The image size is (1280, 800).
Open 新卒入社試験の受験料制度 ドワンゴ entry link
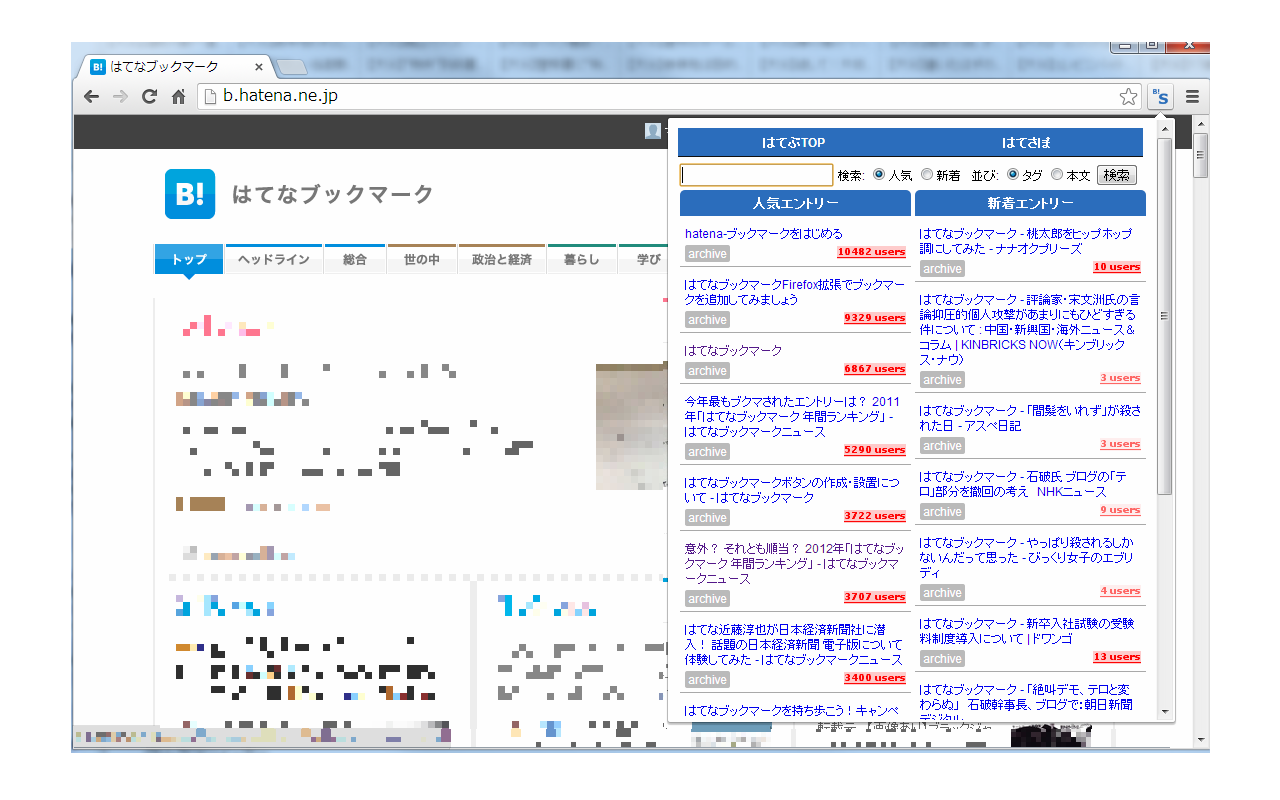tap(1026, 631)
